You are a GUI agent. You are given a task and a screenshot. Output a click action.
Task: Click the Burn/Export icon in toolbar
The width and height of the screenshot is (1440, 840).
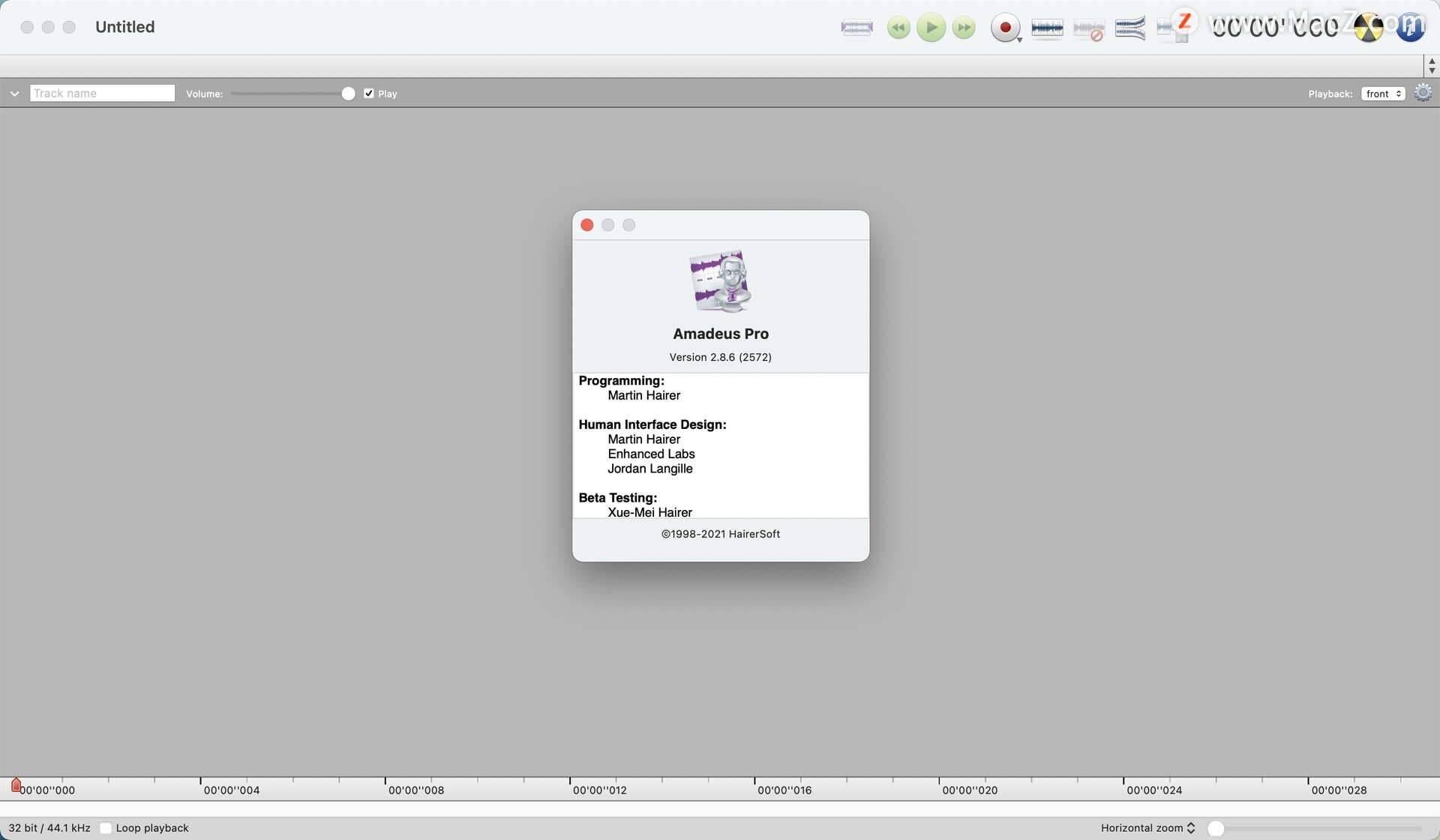1367,27
